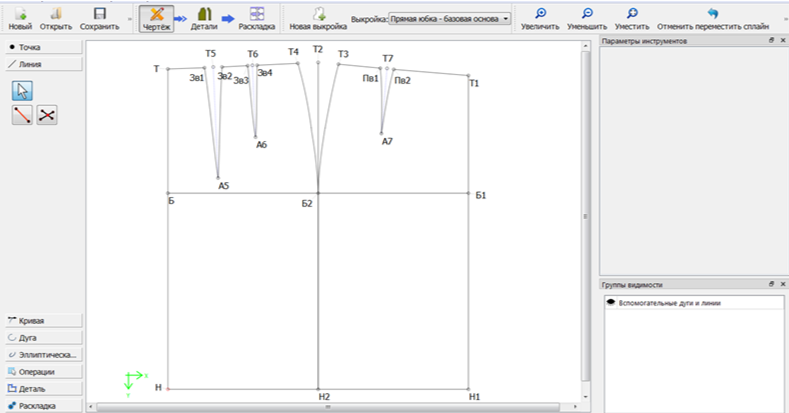Click the canvas horizontal scrollbar
The width and height of the screenshot is (789, 413).
point(328,406)
